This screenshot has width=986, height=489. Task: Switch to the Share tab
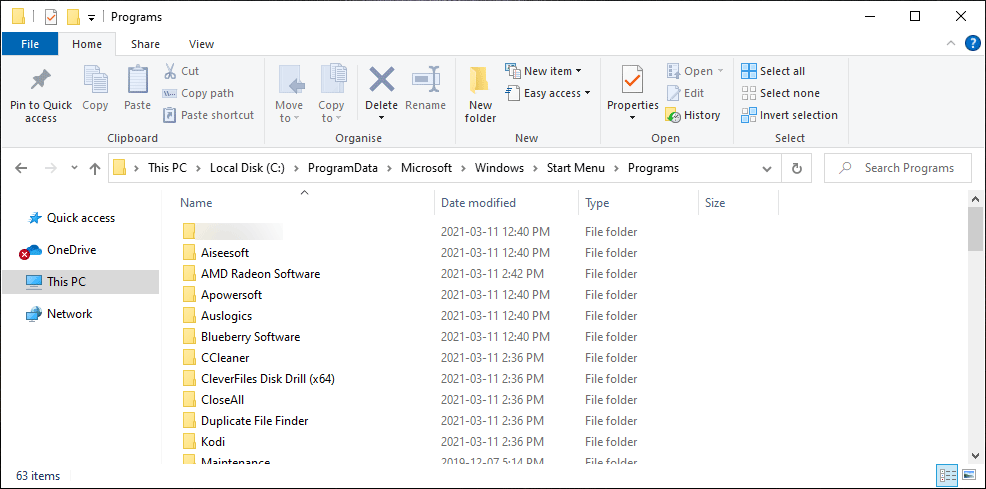(x=145, y=44)
